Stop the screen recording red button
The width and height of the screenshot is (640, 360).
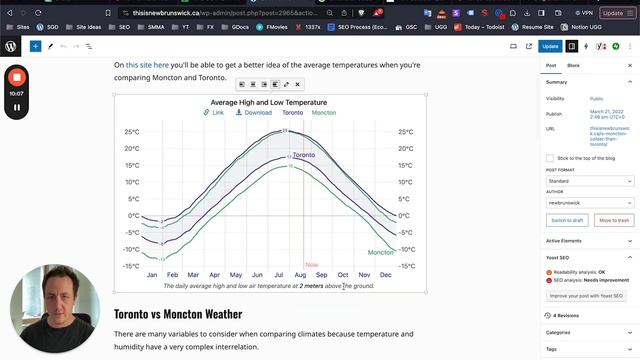tap(17, 77)
